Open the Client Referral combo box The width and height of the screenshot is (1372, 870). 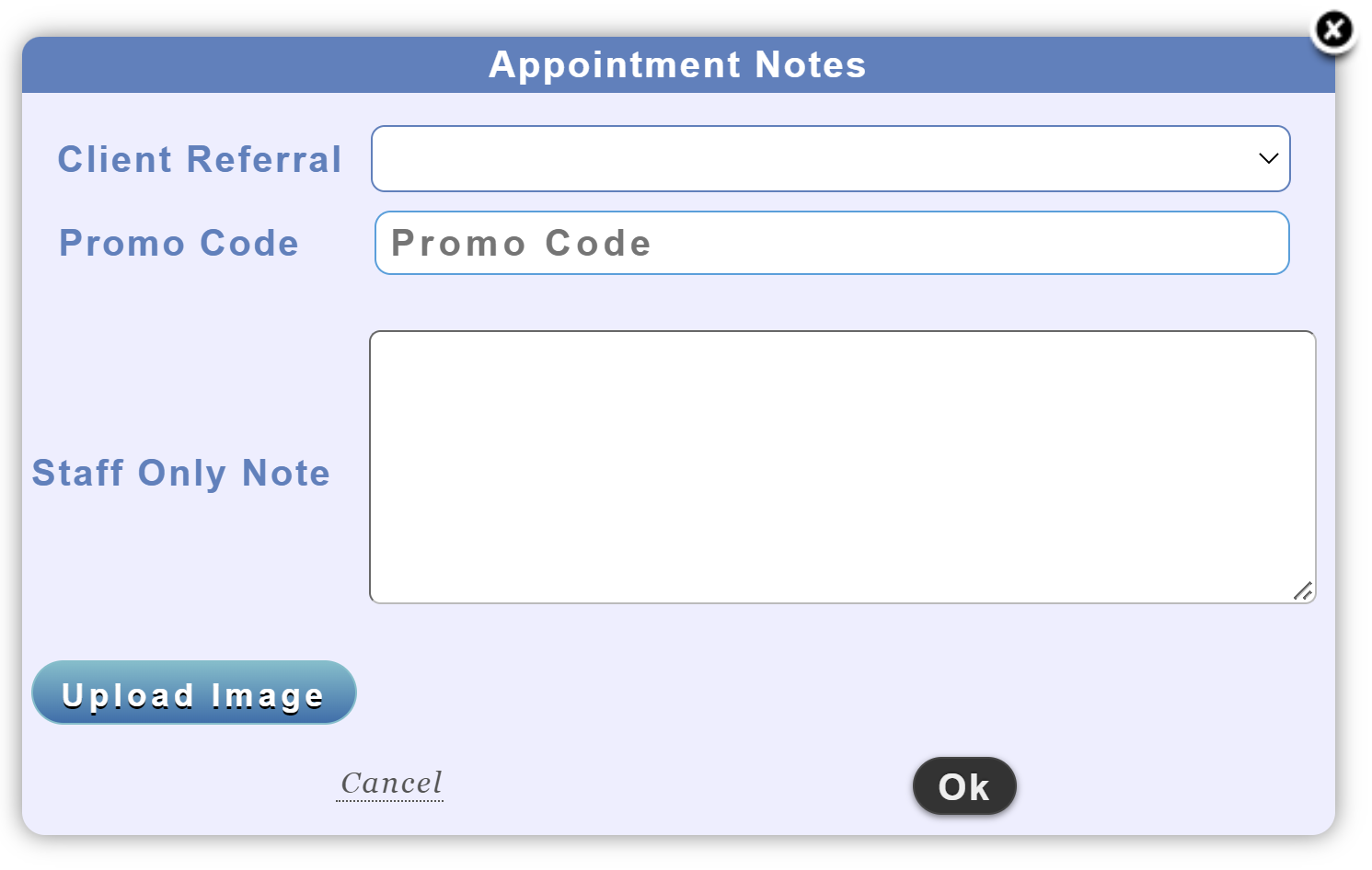coord(830,158)
